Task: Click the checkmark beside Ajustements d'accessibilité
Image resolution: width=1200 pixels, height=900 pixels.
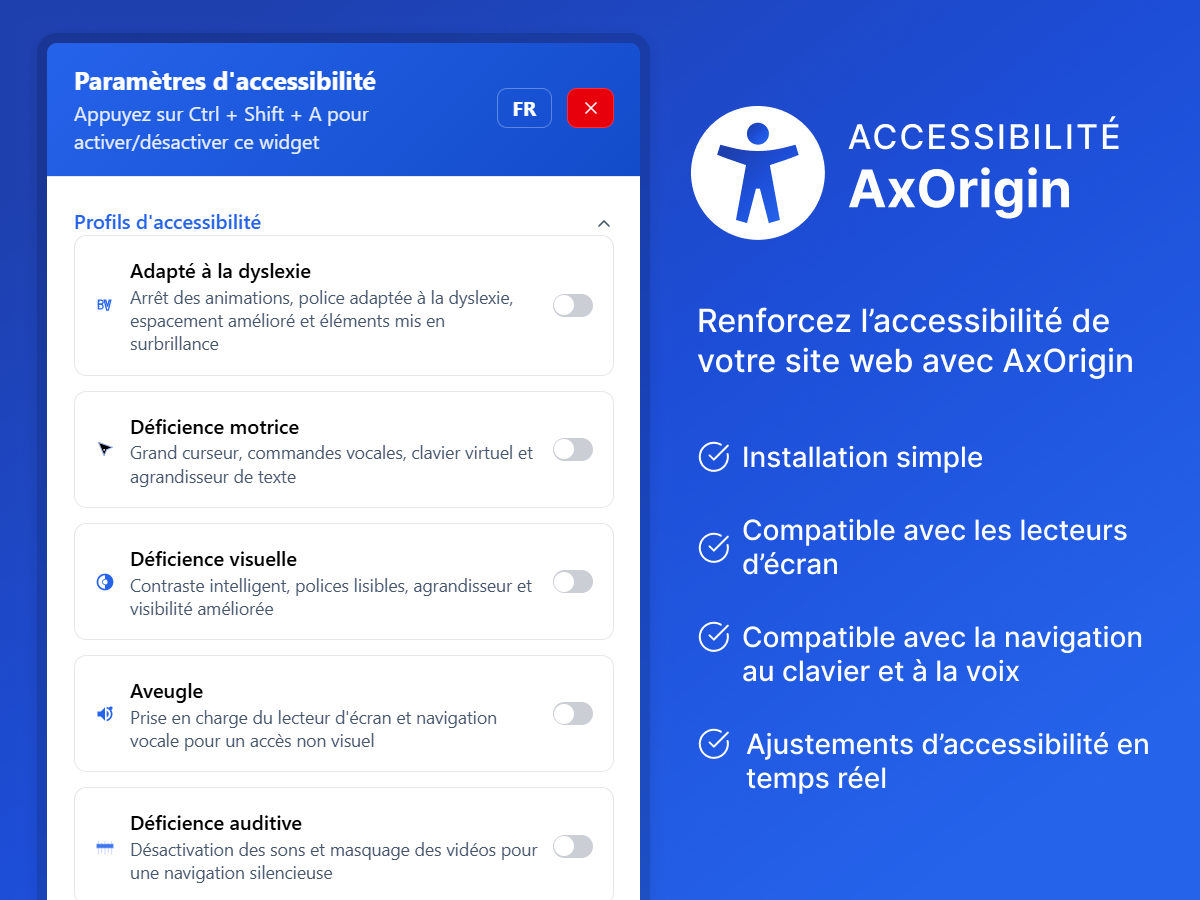Action: point(713,744)
